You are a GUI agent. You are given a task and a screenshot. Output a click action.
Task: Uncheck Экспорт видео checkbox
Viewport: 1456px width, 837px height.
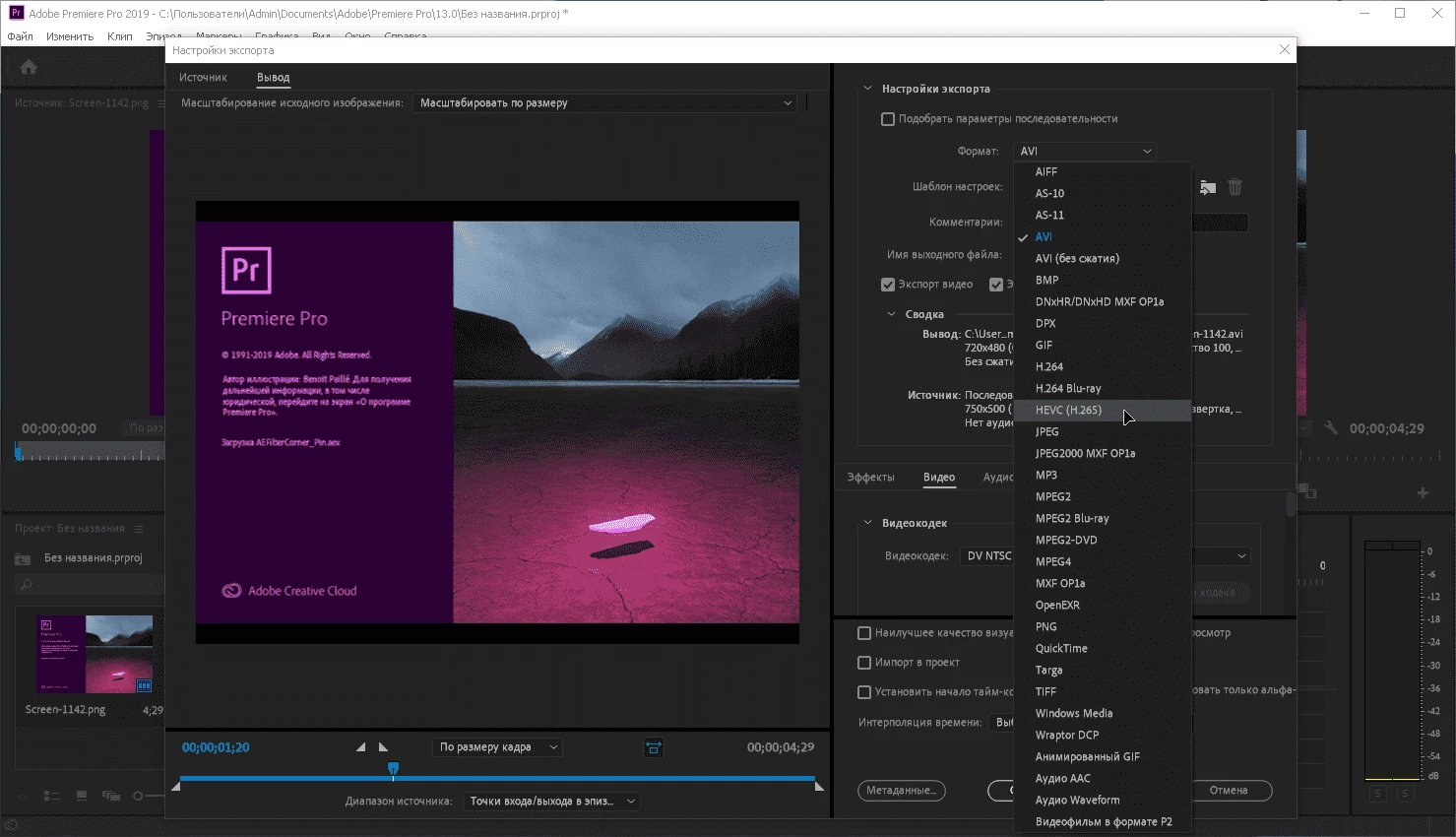pyautogui.click(x=888, y=285)
